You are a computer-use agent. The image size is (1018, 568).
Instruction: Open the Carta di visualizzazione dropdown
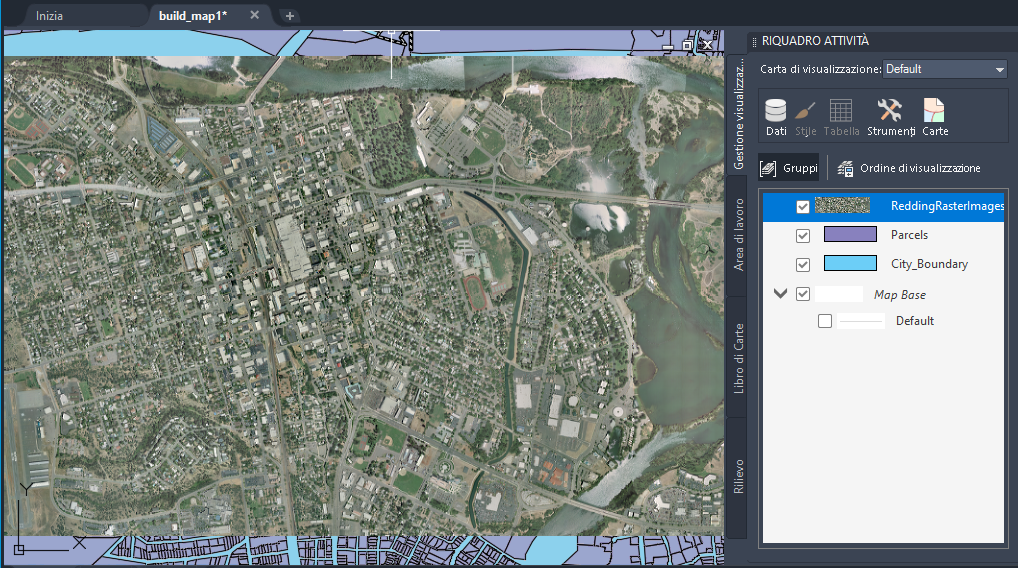click(945, 69)
